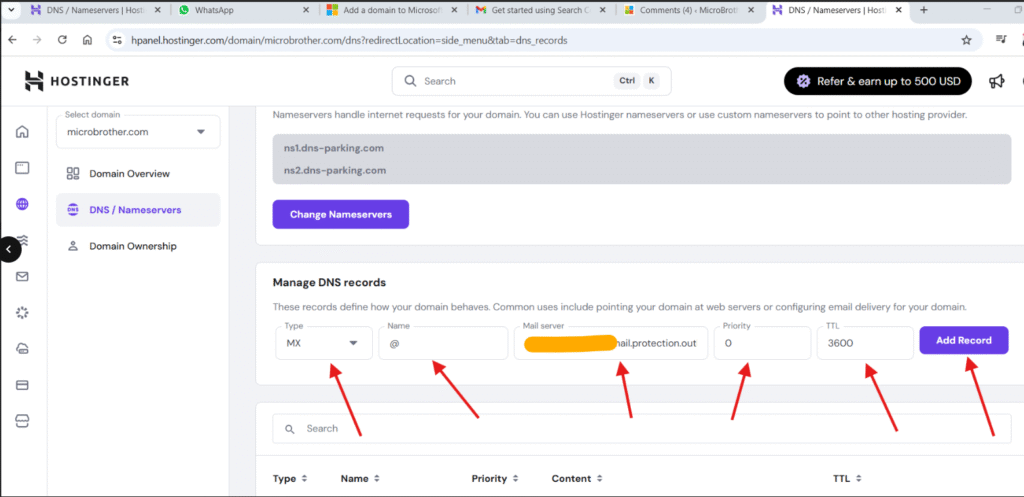1024x497 pixels.
Task: Open the Emails envelope icon in sidebar
Action: (22, 276)
